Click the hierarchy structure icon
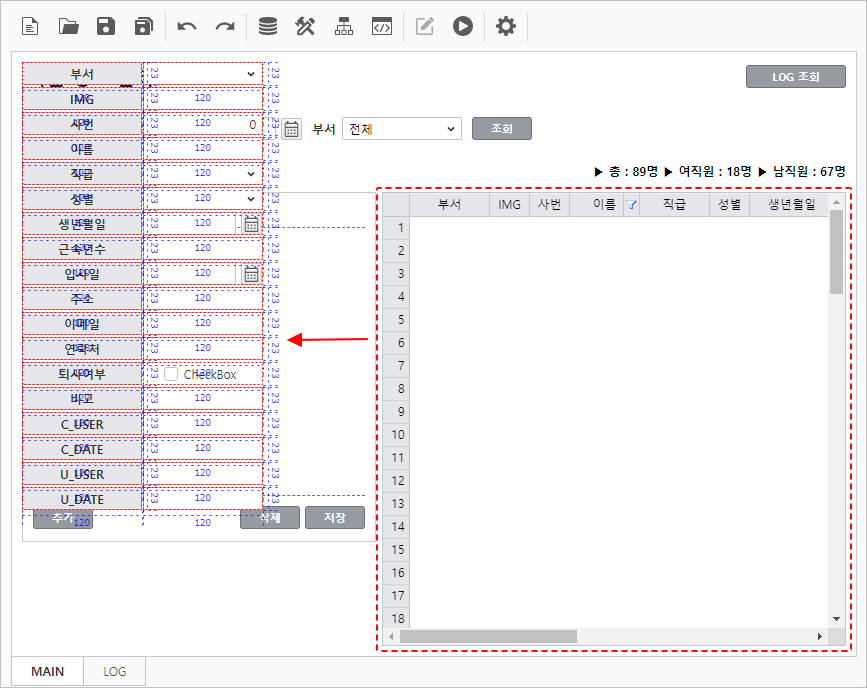Screen dimensions: 867x688 point(344,27)
